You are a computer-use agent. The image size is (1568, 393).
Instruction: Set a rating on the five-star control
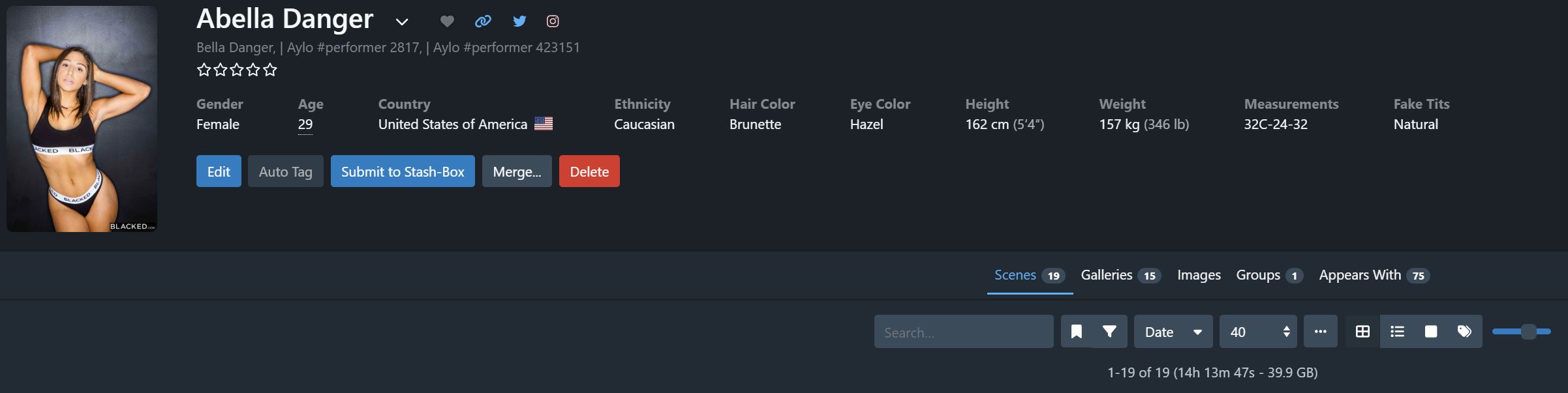coord(235,69)
